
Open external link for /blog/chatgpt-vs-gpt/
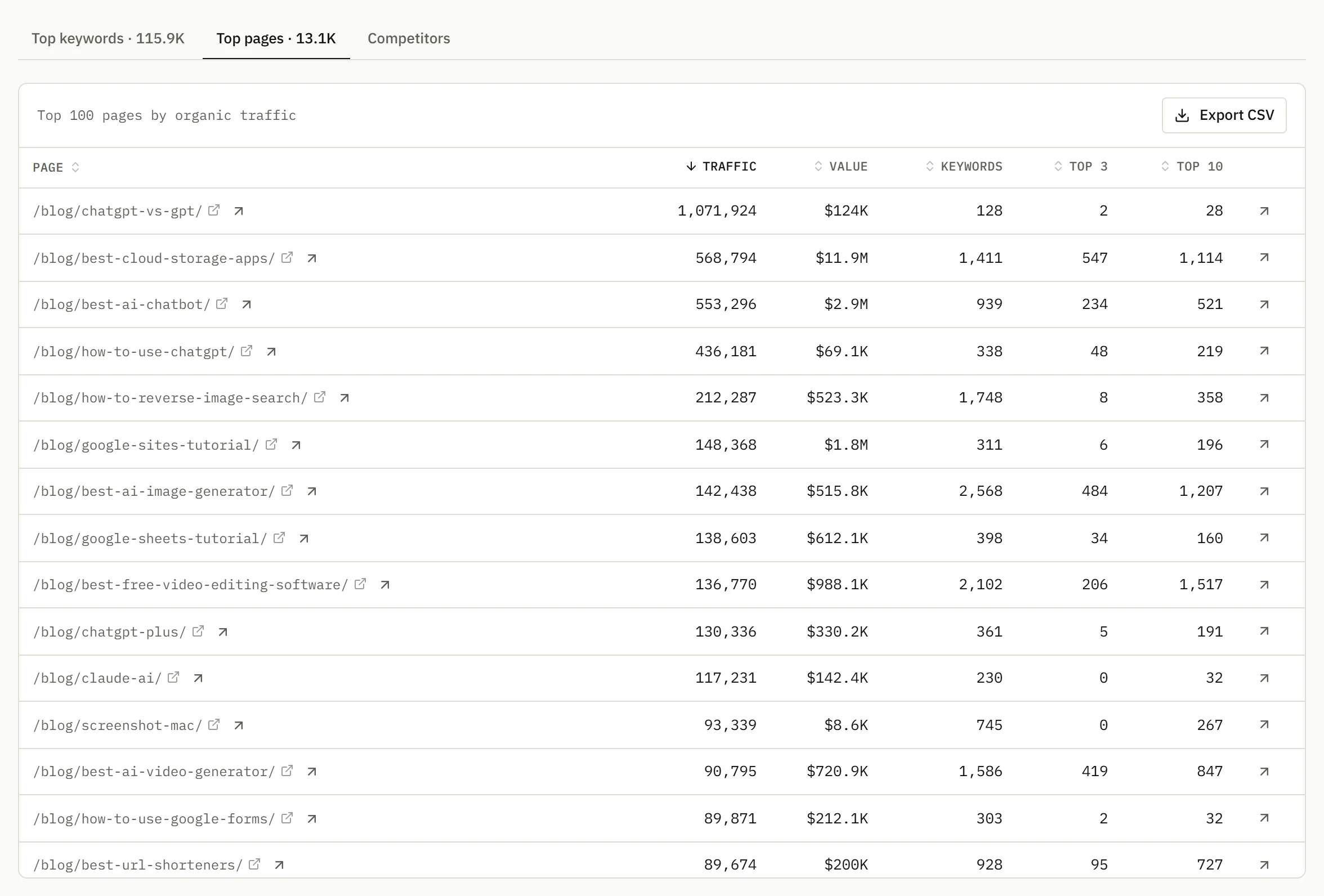point(214,210)
